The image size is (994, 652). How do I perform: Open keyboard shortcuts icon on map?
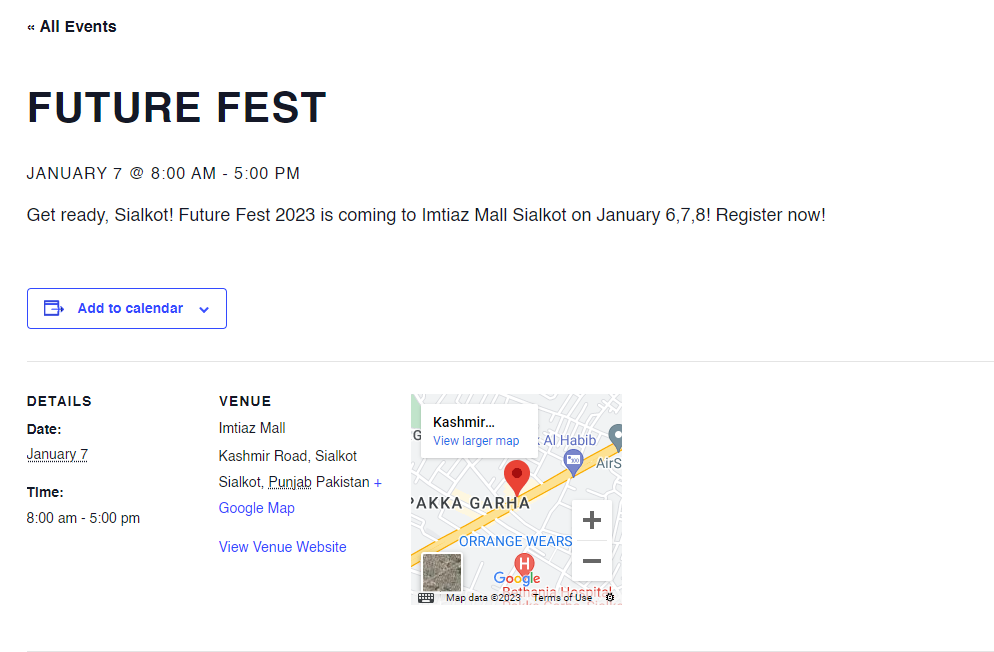426,598
